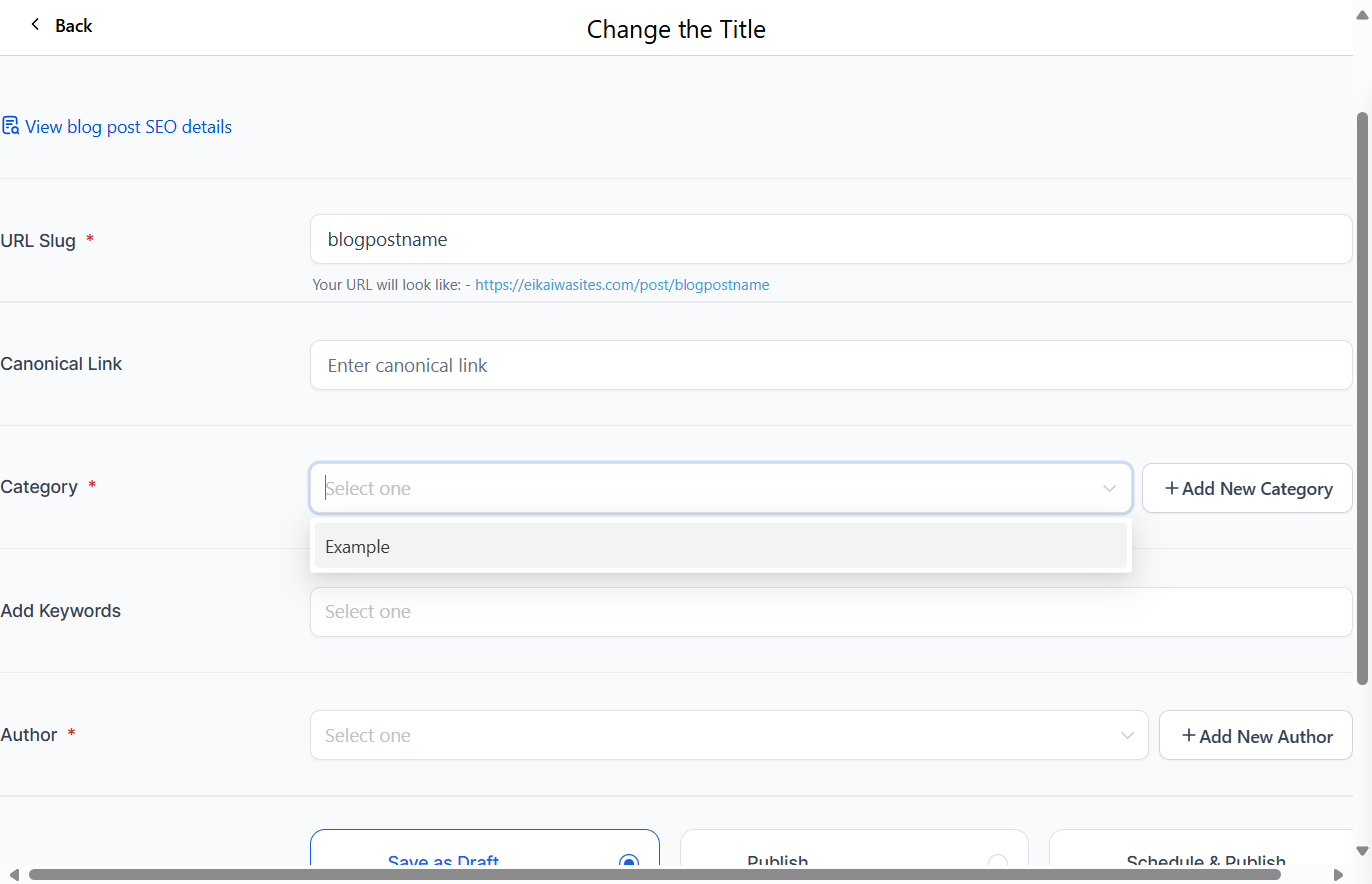Expand the Author dropdown chevron
The height and width of the screenshot is (884, 1372).
click(x=1127, y=736)
